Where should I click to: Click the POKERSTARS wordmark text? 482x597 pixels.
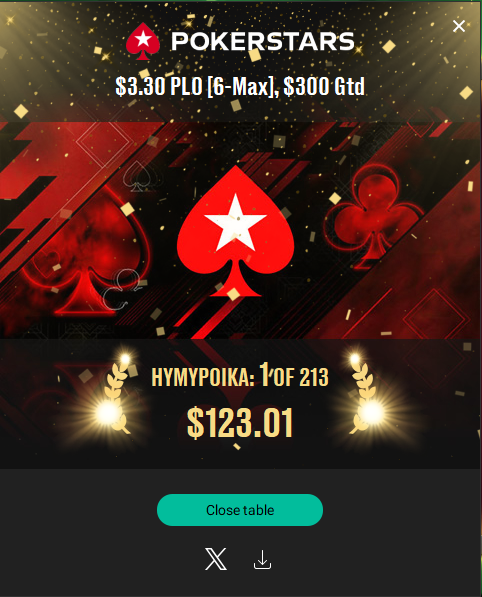click(x=263, y=41)
